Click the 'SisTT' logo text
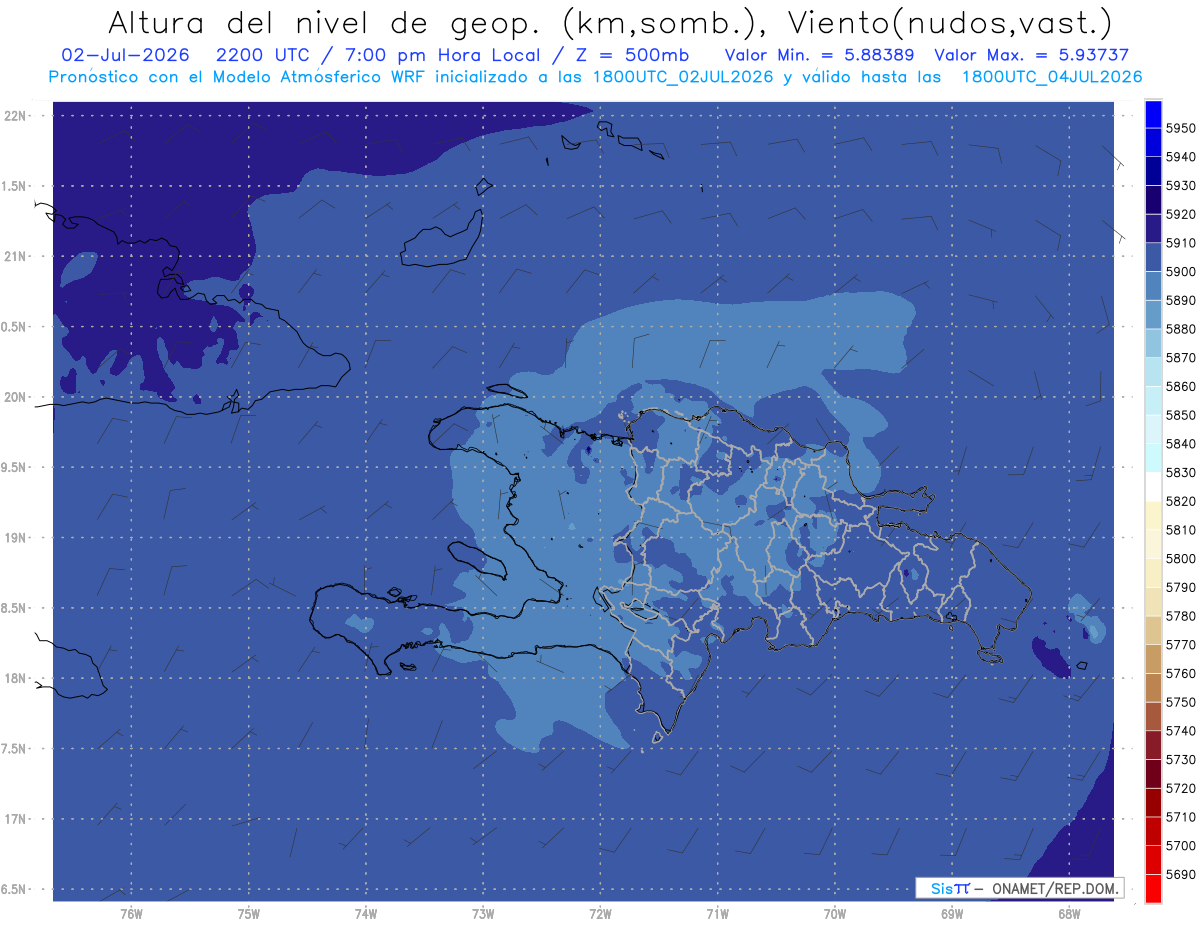This screenshot has height=927, width=1200. point(949,888)
